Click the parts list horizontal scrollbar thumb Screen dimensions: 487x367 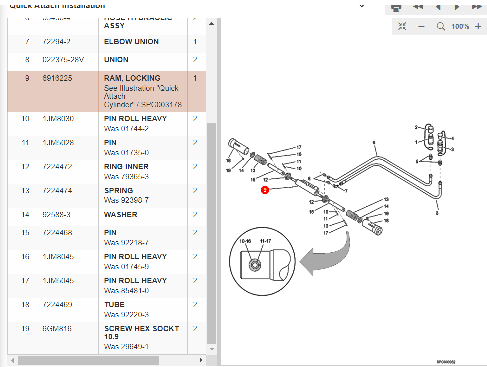tap(88, 360)
